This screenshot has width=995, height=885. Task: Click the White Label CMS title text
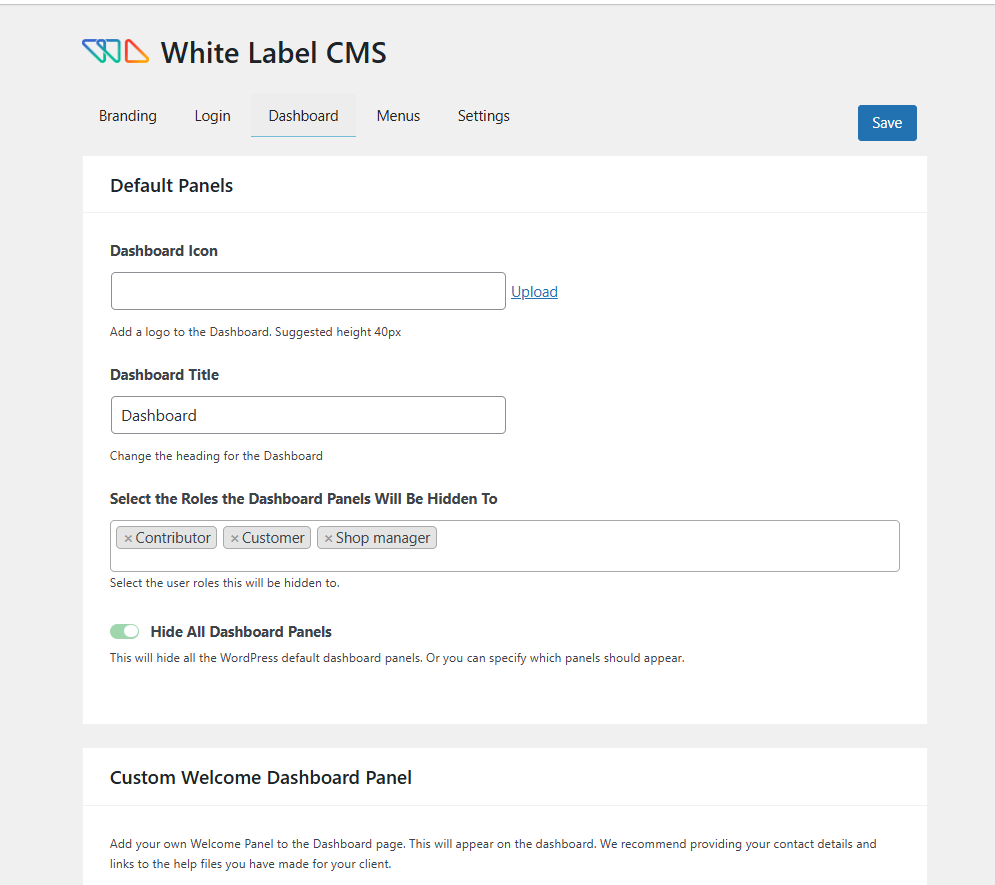pos(273,53)
